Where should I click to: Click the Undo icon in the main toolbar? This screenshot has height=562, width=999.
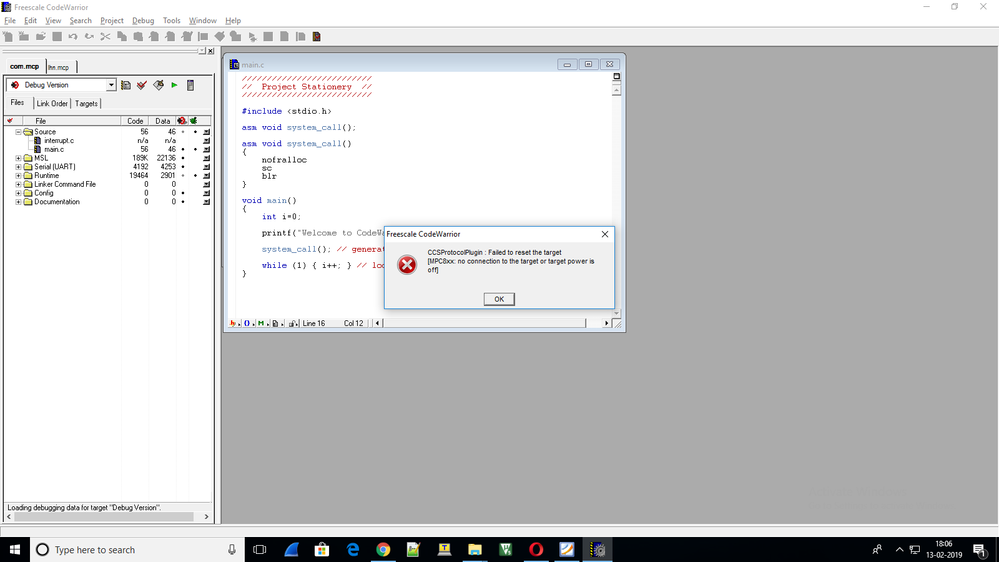(73, 36)
